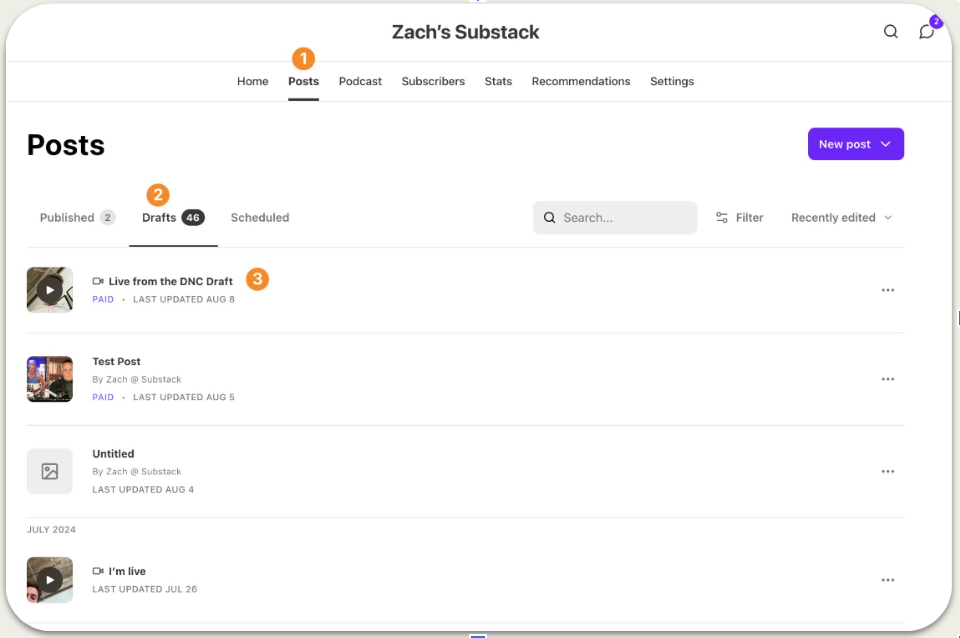This screenshot has width=960, height=638.
Task: Open options menu for Live from the DNC Draft
Action: click(x=888, y=290)
